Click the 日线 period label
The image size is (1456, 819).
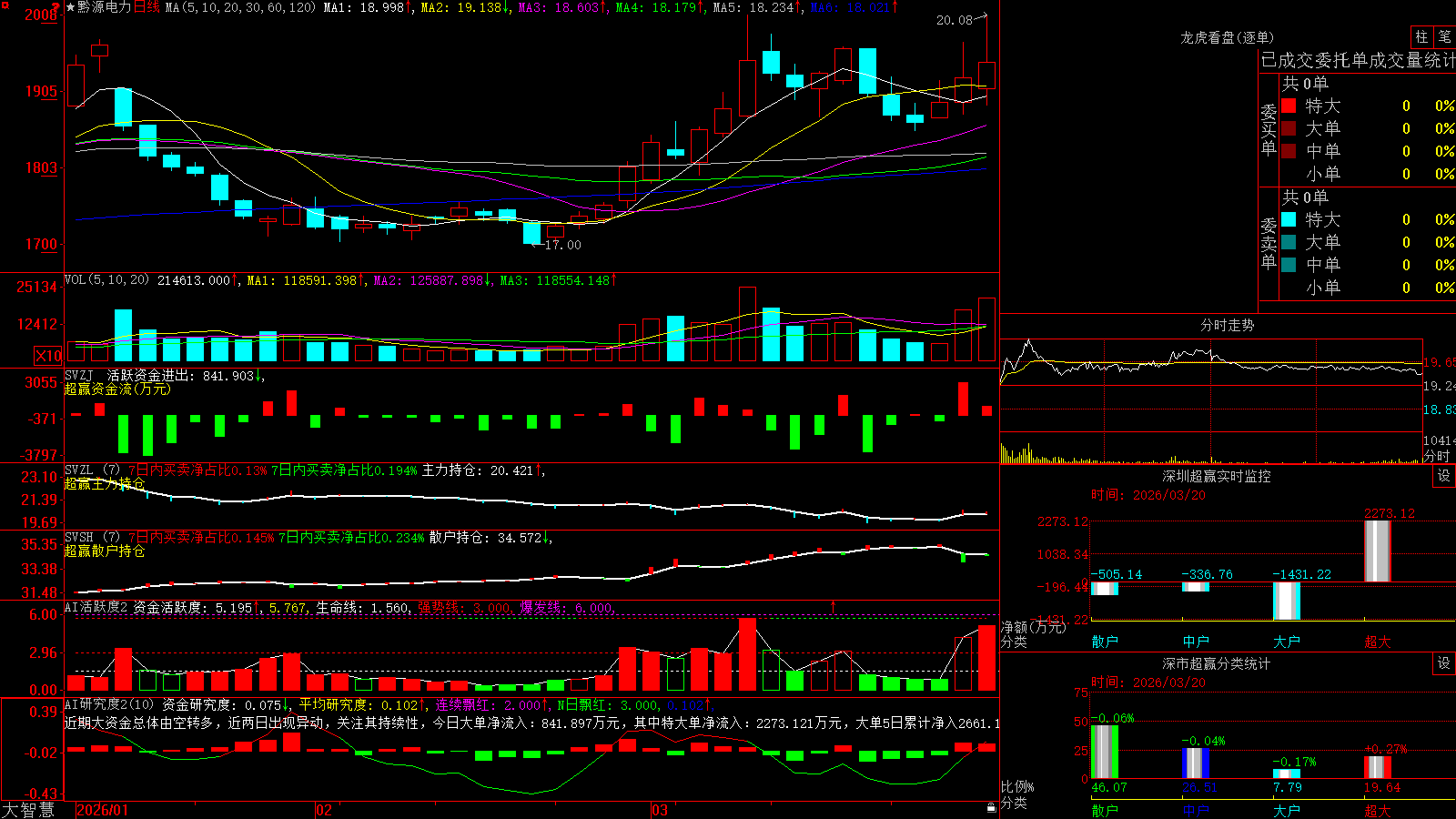click(147, 7)
